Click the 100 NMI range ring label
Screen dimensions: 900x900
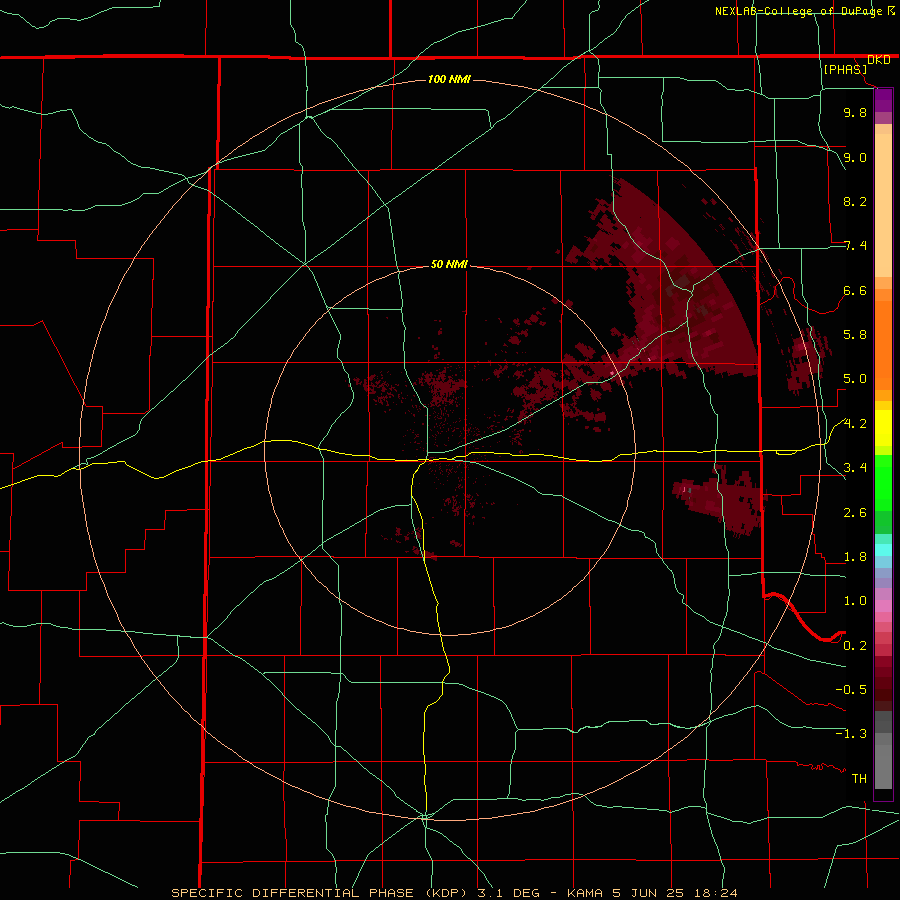pyautogui.click(x=449, y=79)
